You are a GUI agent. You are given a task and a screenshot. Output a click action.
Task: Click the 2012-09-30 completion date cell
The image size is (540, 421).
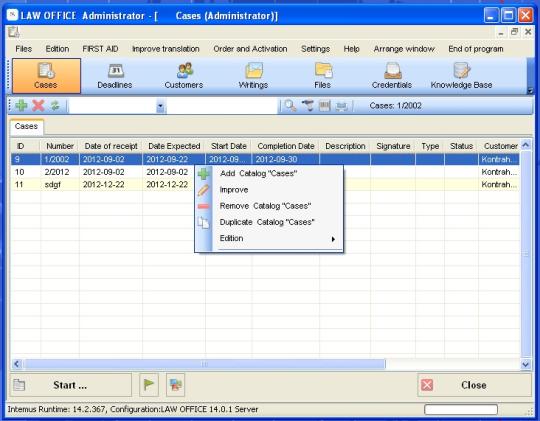click(x=286, y=159)
